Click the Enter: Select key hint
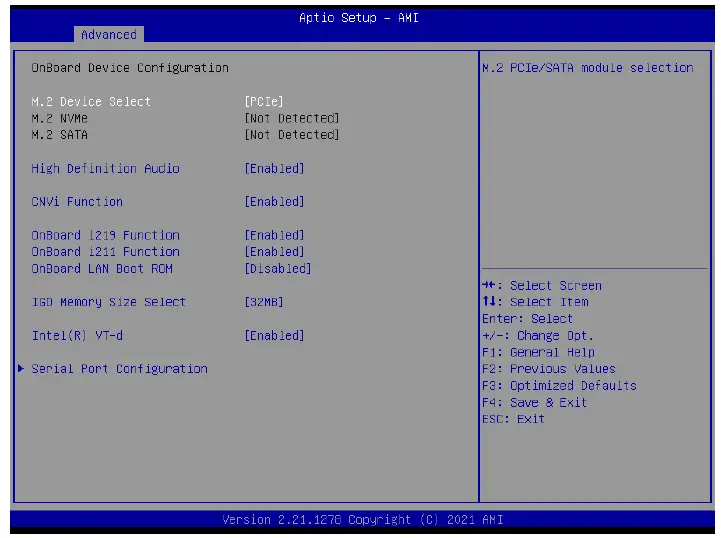The height and width of the screenshot is (538, 721). (x=527, y=319)
